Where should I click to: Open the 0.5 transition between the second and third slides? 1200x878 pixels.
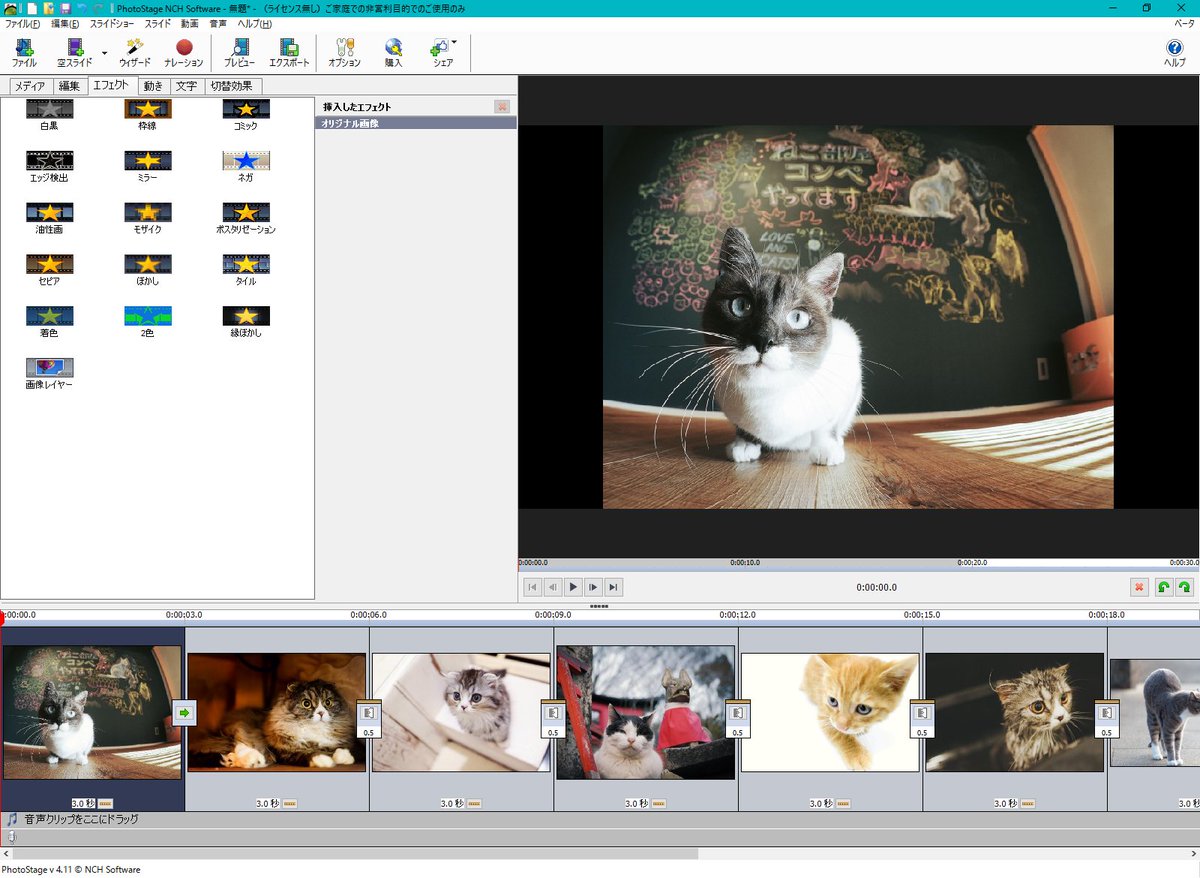click(x=369, y=718)
